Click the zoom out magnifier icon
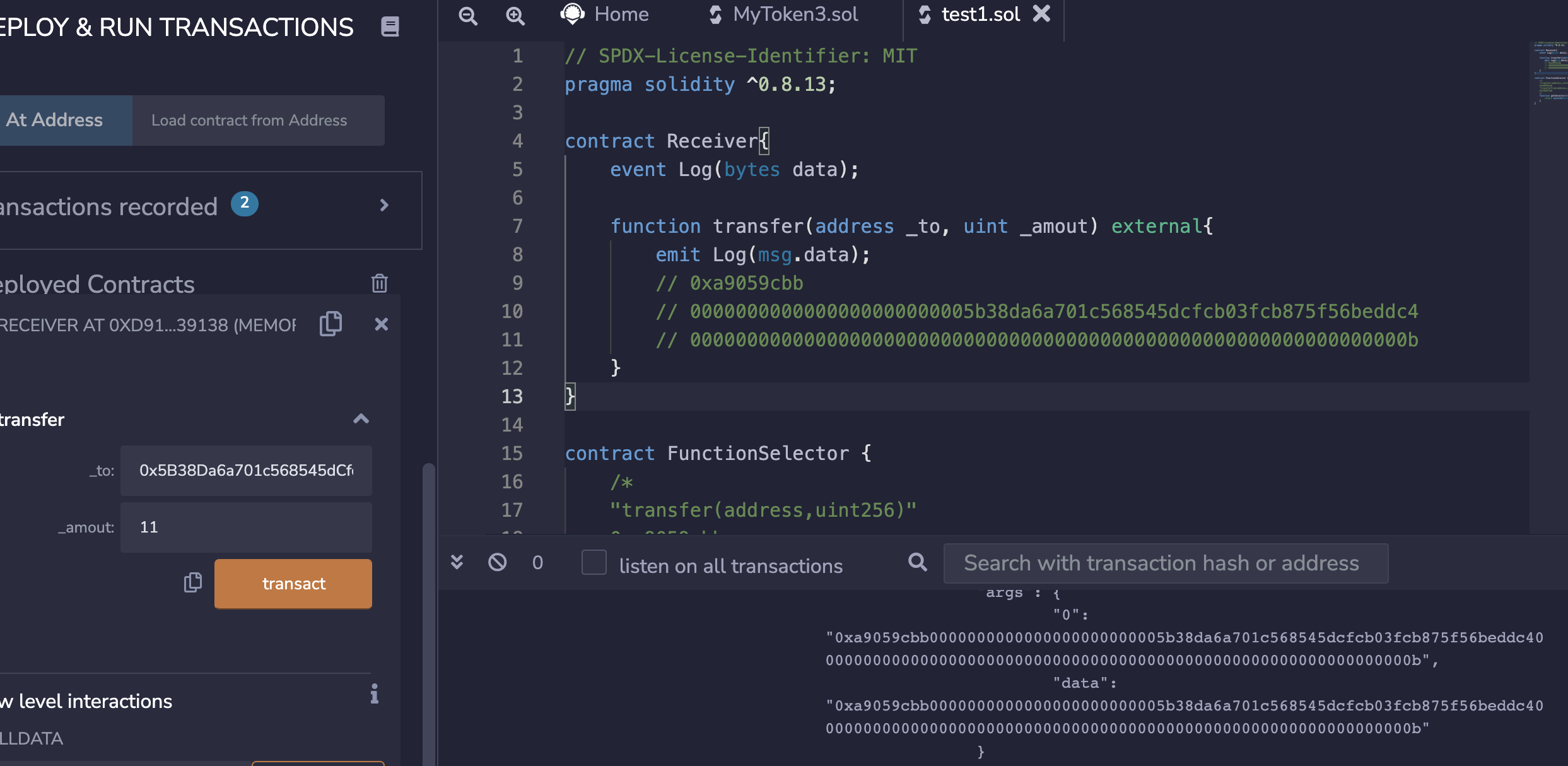1568x766 pixels. click(467, 16)
